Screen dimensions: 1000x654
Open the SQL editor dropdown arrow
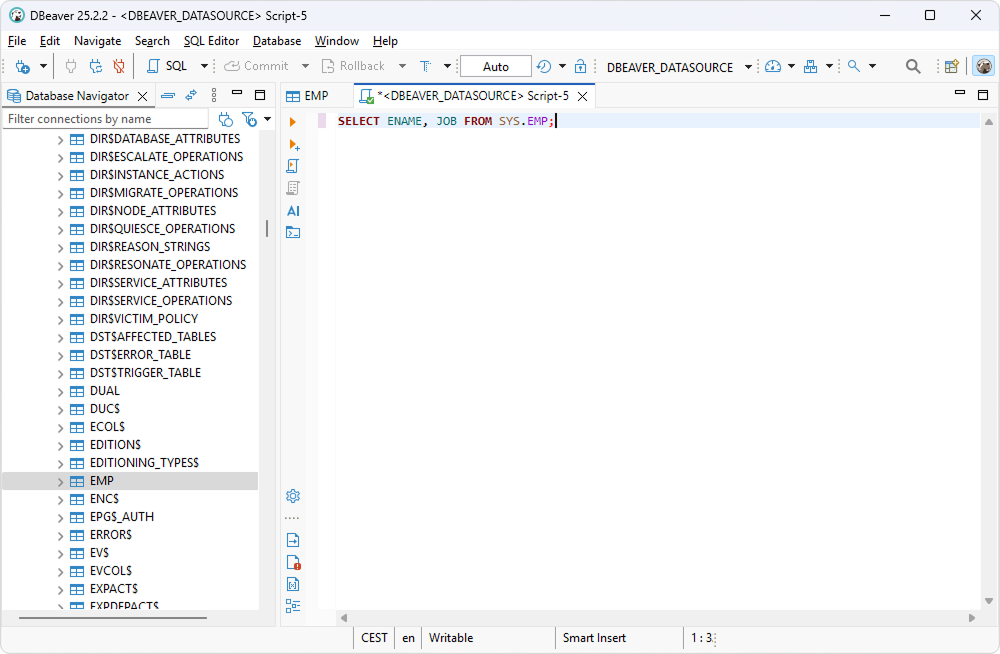[204, 66]
